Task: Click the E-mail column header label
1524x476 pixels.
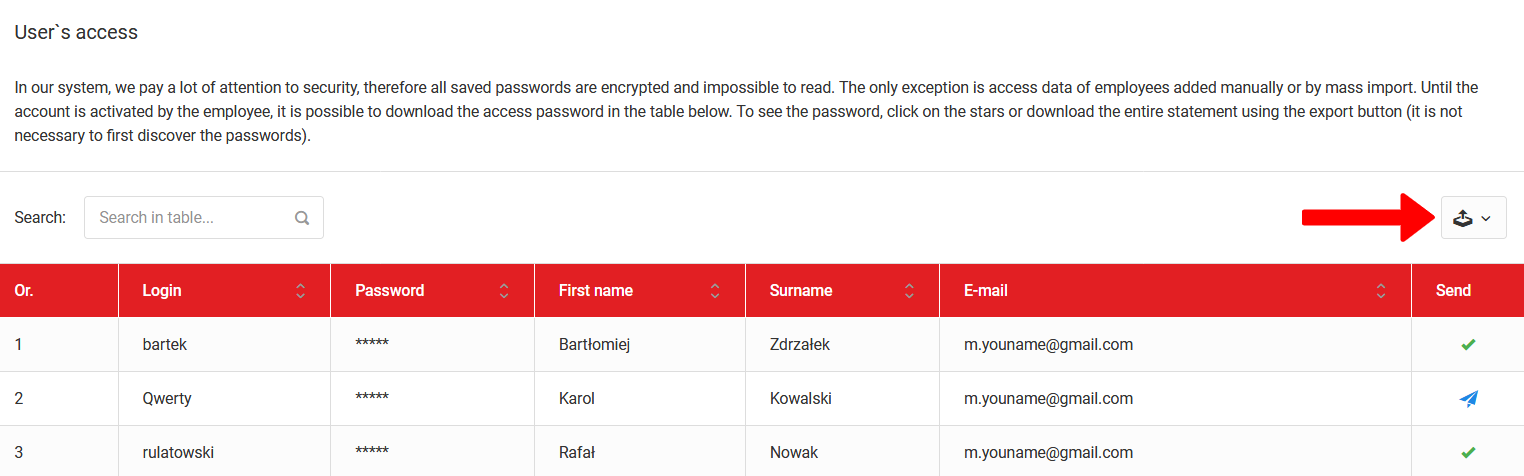Action: pyautogui.click(x=986, y=291)
